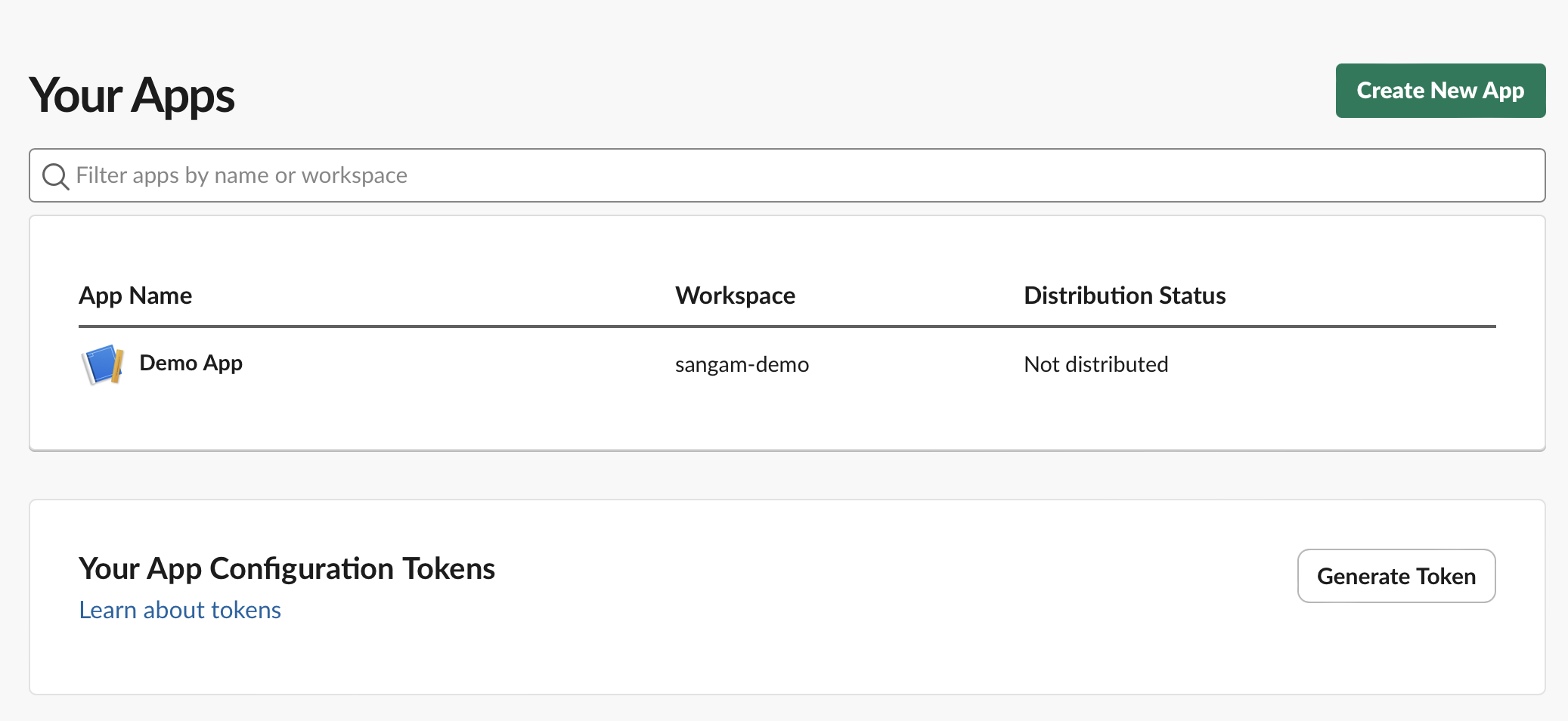Click the Not distributed status text
This screenshot has height=721, width=1568.
tap(1095, 364)
